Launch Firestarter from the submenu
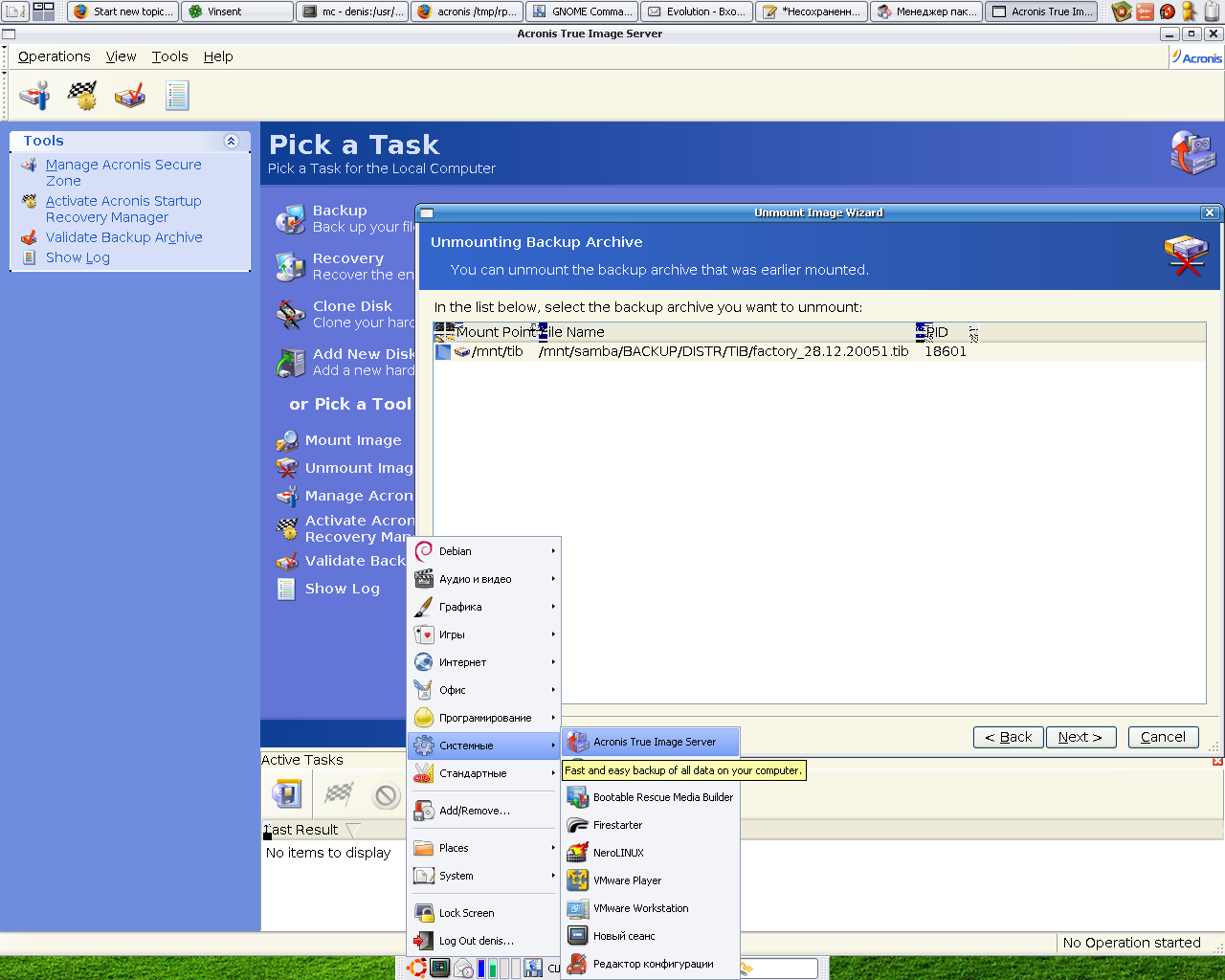1225x980 pixels. [651, 825]
